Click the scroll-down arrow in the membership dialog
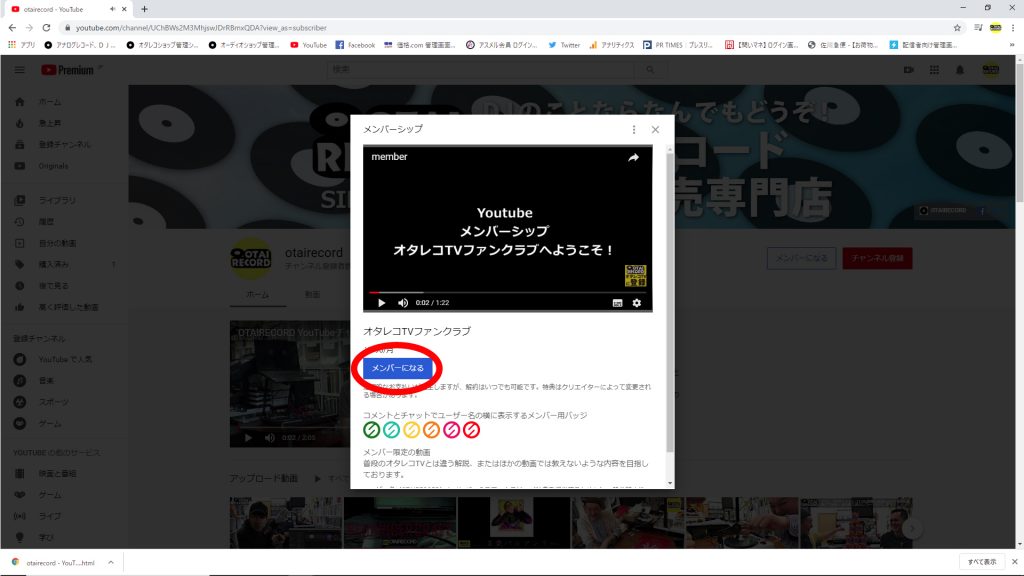 (669, 483)
